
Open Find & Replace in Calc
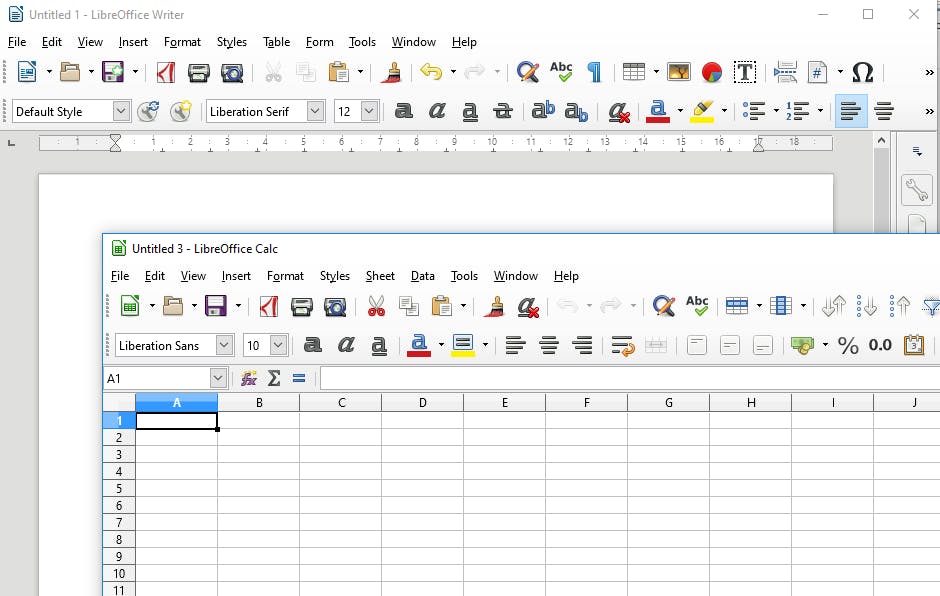point(663,306)
